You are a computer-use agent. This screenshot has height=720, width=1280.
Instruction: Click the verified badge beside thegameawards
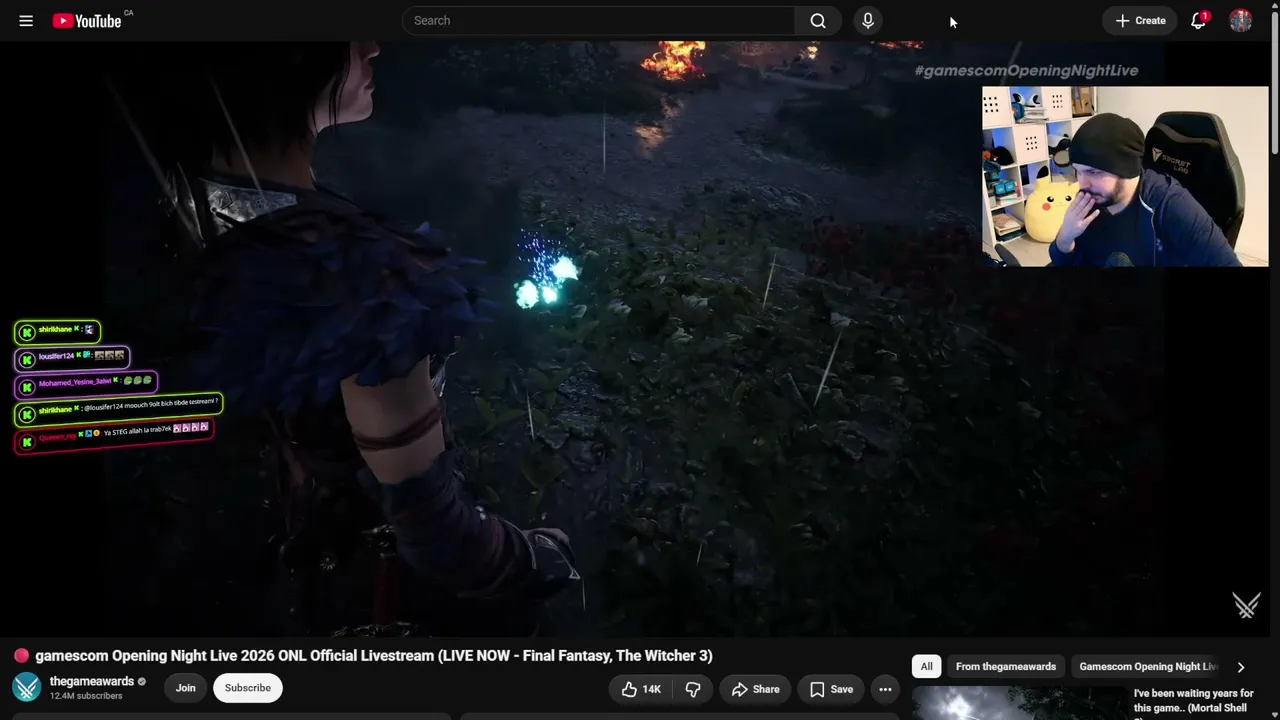142,682
